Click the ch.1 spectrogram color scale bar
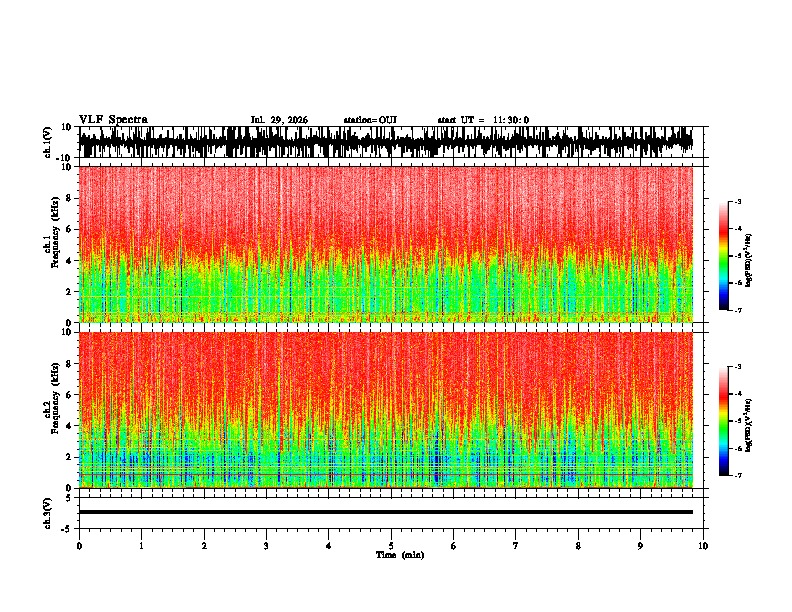The image size is (792, 612). pyautogui.click(x=723, y=255)
